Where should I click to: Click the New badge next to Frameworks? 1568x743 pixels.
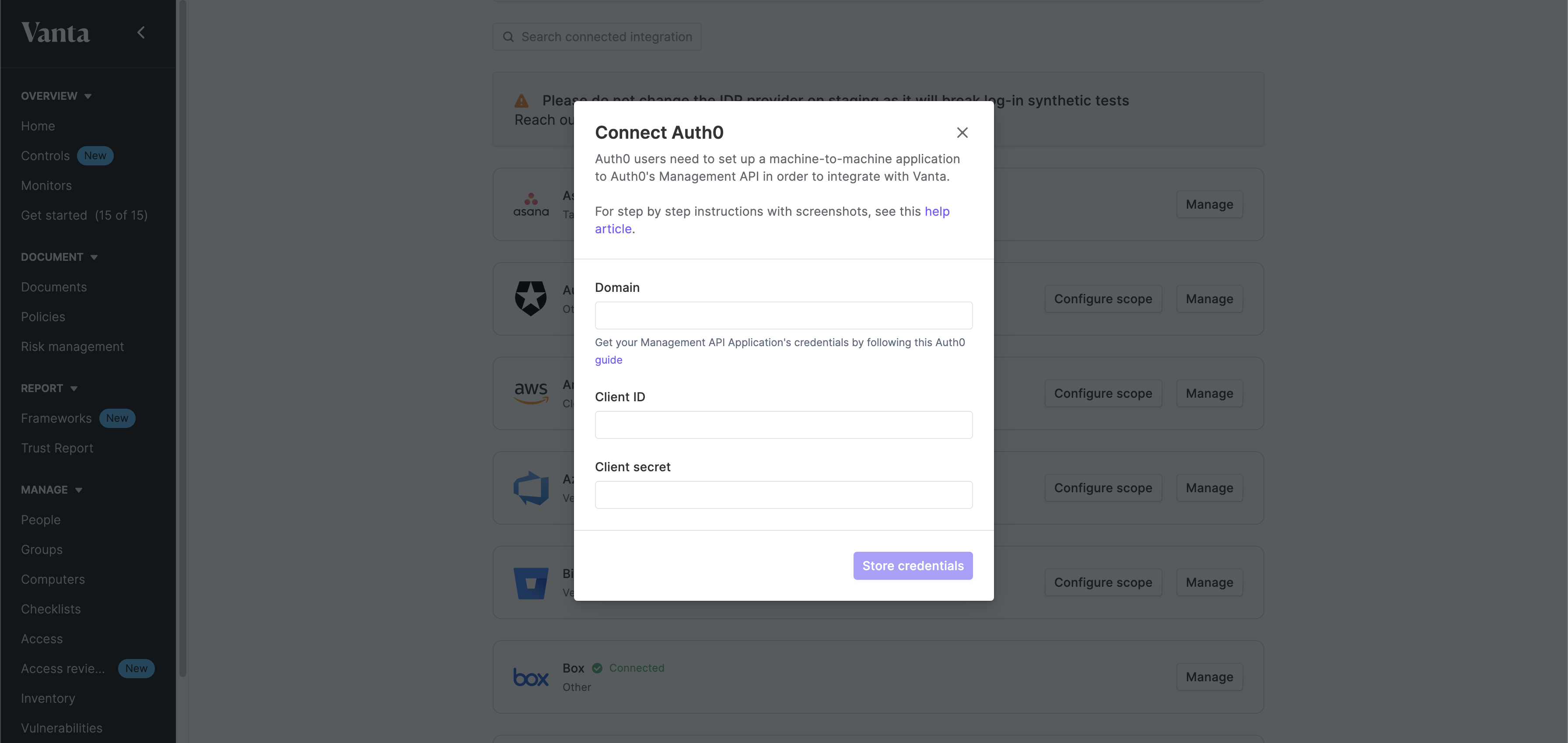tap(117, 418)
